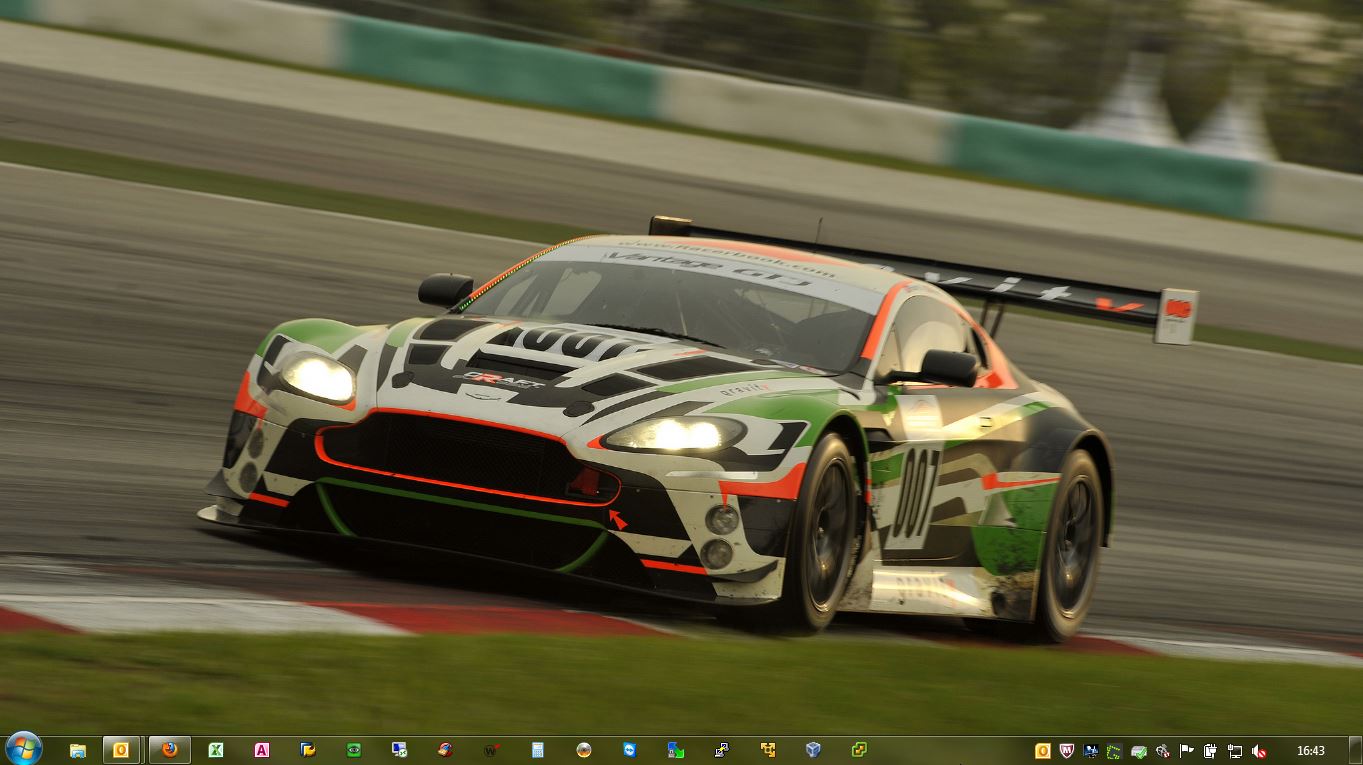Open Windows Explorer from the taskbar
The width and height of the screenshot is (1363, 765).
pos(77,750)
